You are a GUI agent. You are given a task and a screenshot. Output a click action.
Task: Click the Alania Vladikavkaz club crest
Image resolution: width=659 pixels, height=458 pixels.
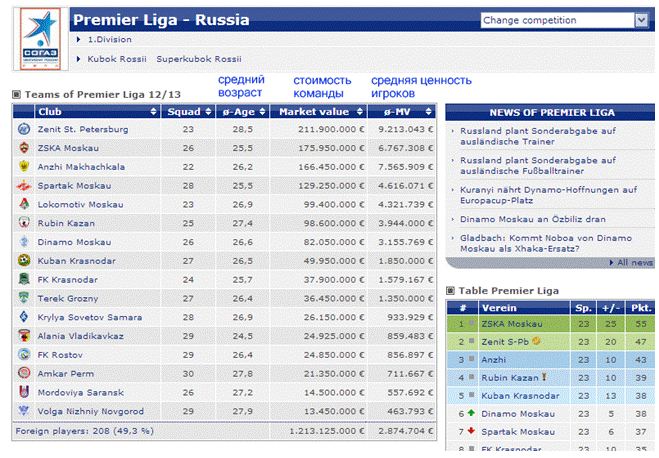24,336
